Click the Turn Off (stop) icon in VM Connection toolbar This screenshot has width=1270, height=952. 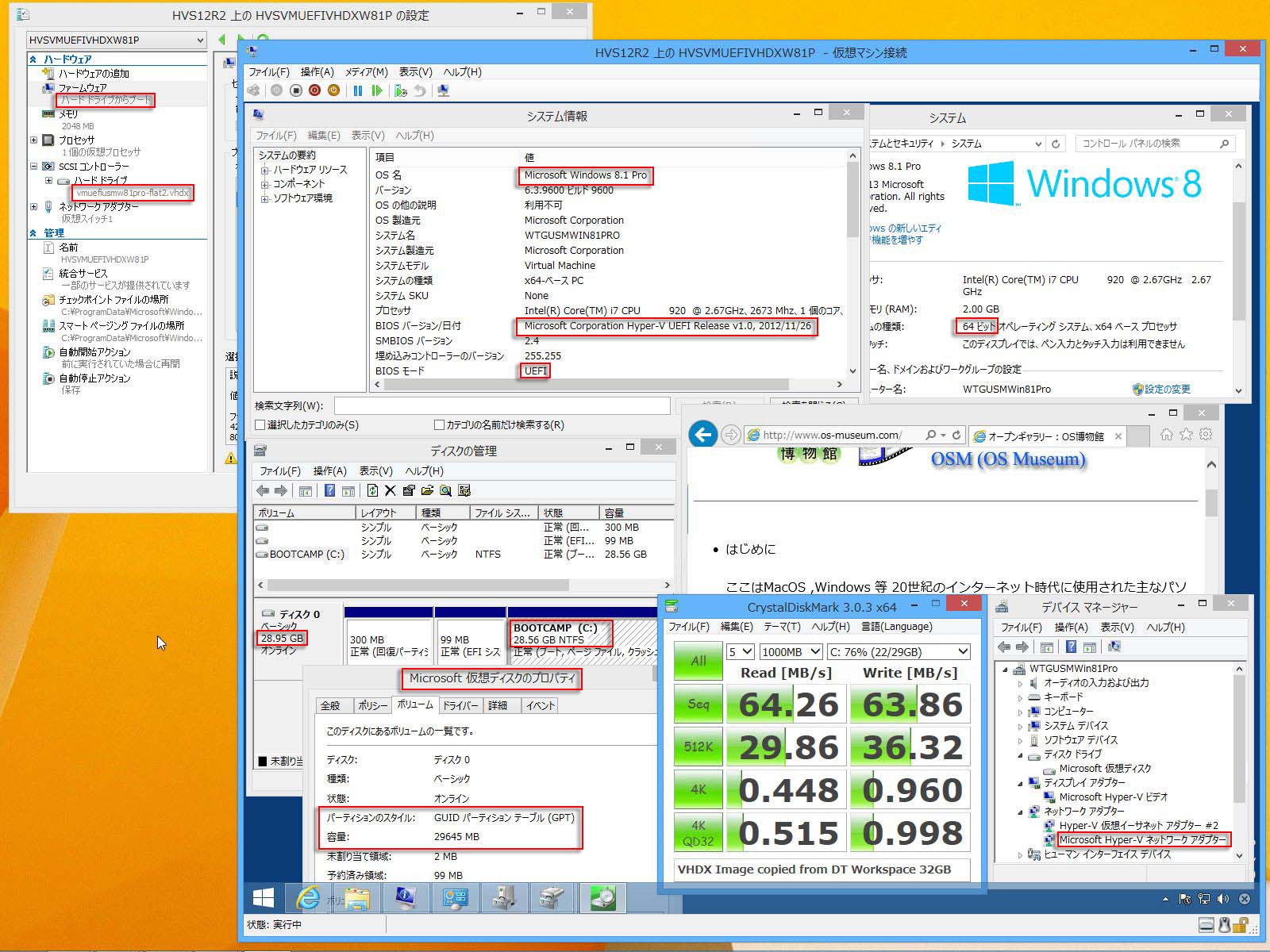(x=295, y=90)
